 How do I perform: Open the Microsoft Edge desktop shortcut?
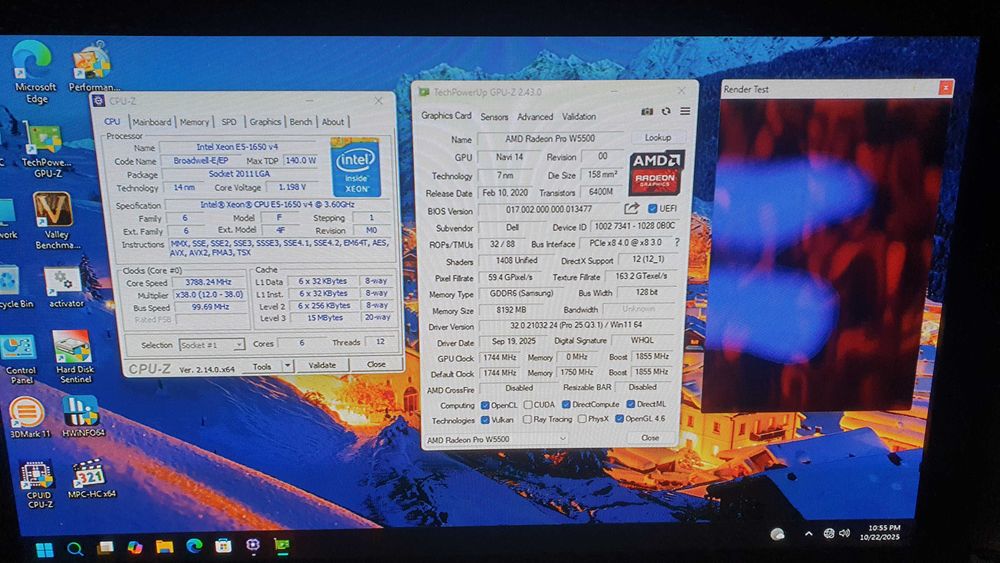33,71
